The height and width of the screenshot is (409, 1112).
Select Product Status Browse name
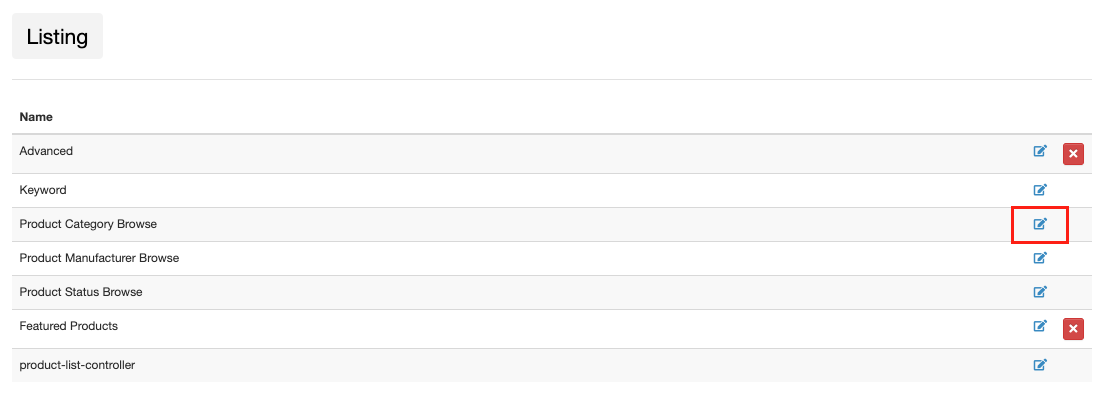pos(81,292)
